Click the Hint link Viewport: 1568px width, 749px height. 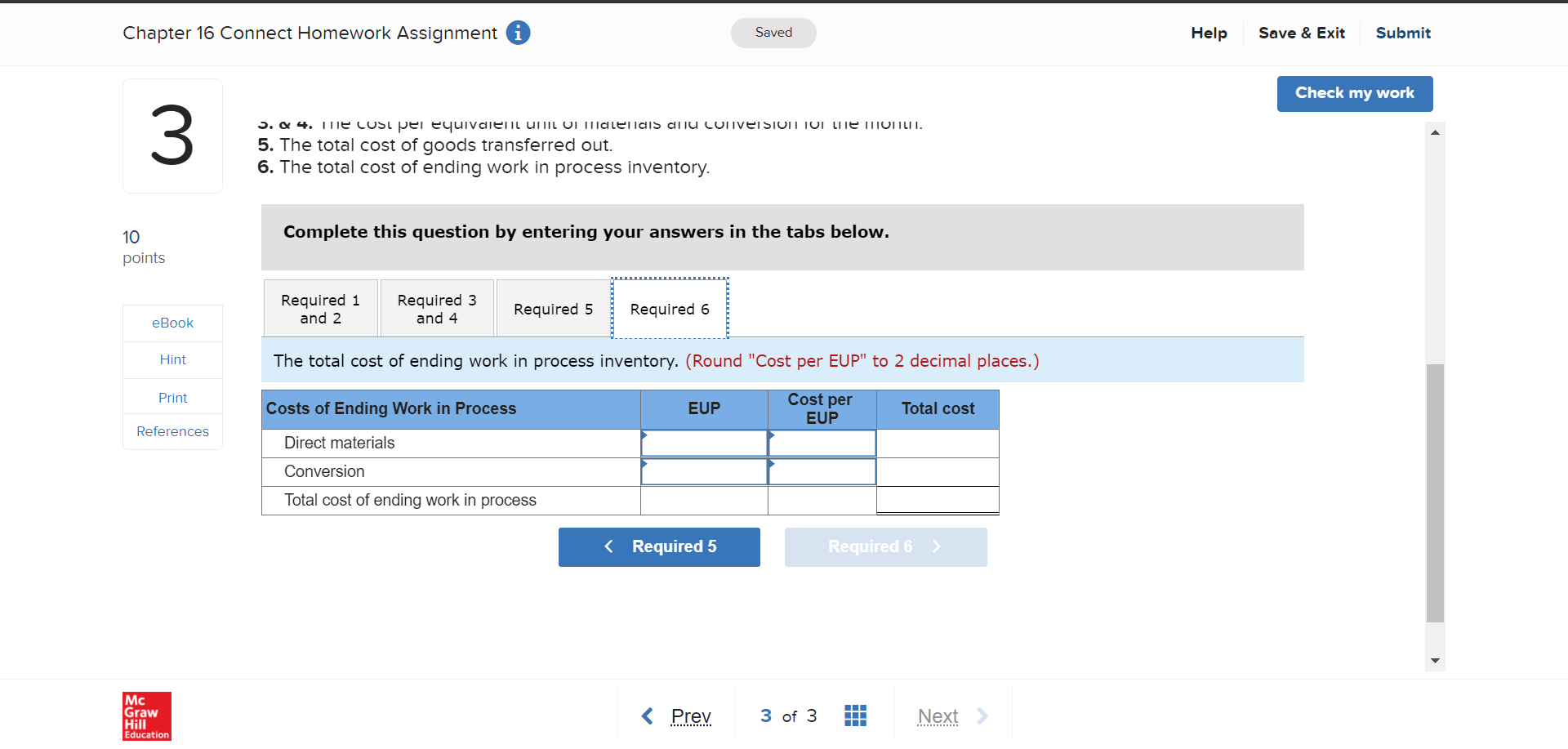point(171,359)
